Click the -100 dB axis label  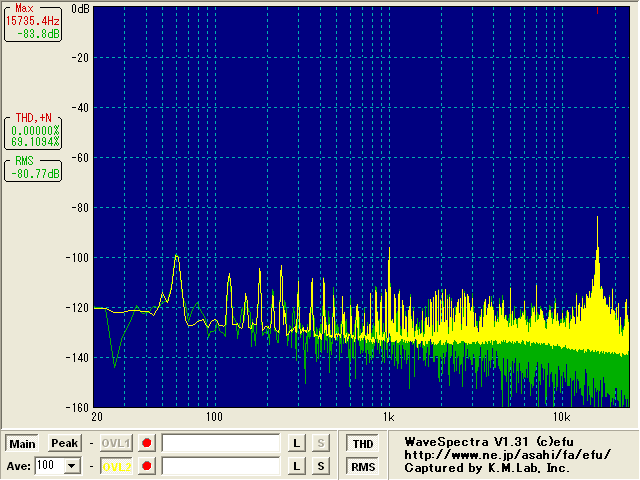coord(77,258)
